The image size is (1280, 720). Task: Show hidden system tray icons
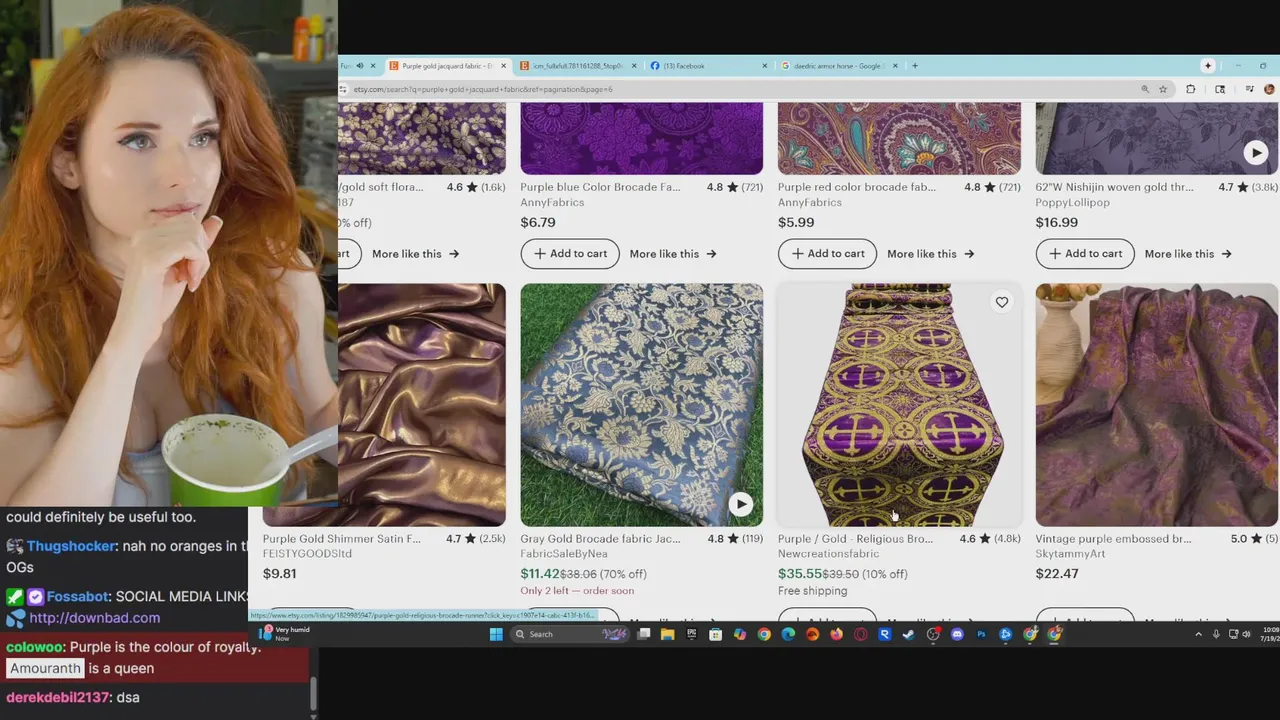pyautogui.click(x=1198, y=634)
